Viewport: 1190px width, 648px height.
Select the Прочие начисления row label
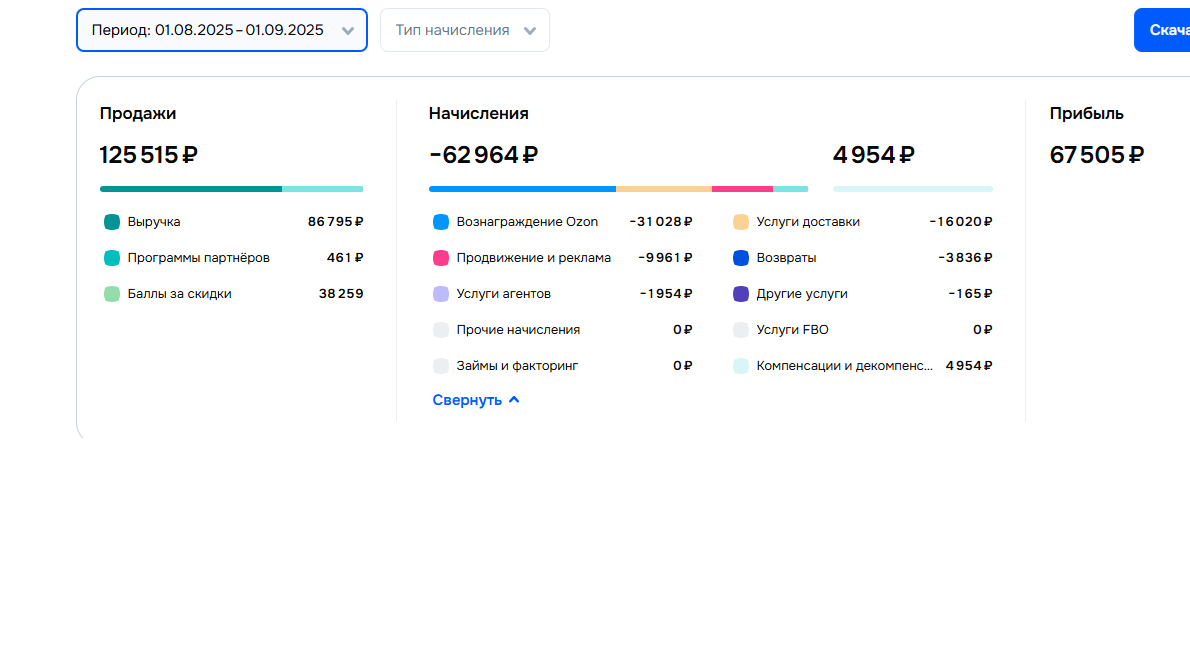point(518,330)
